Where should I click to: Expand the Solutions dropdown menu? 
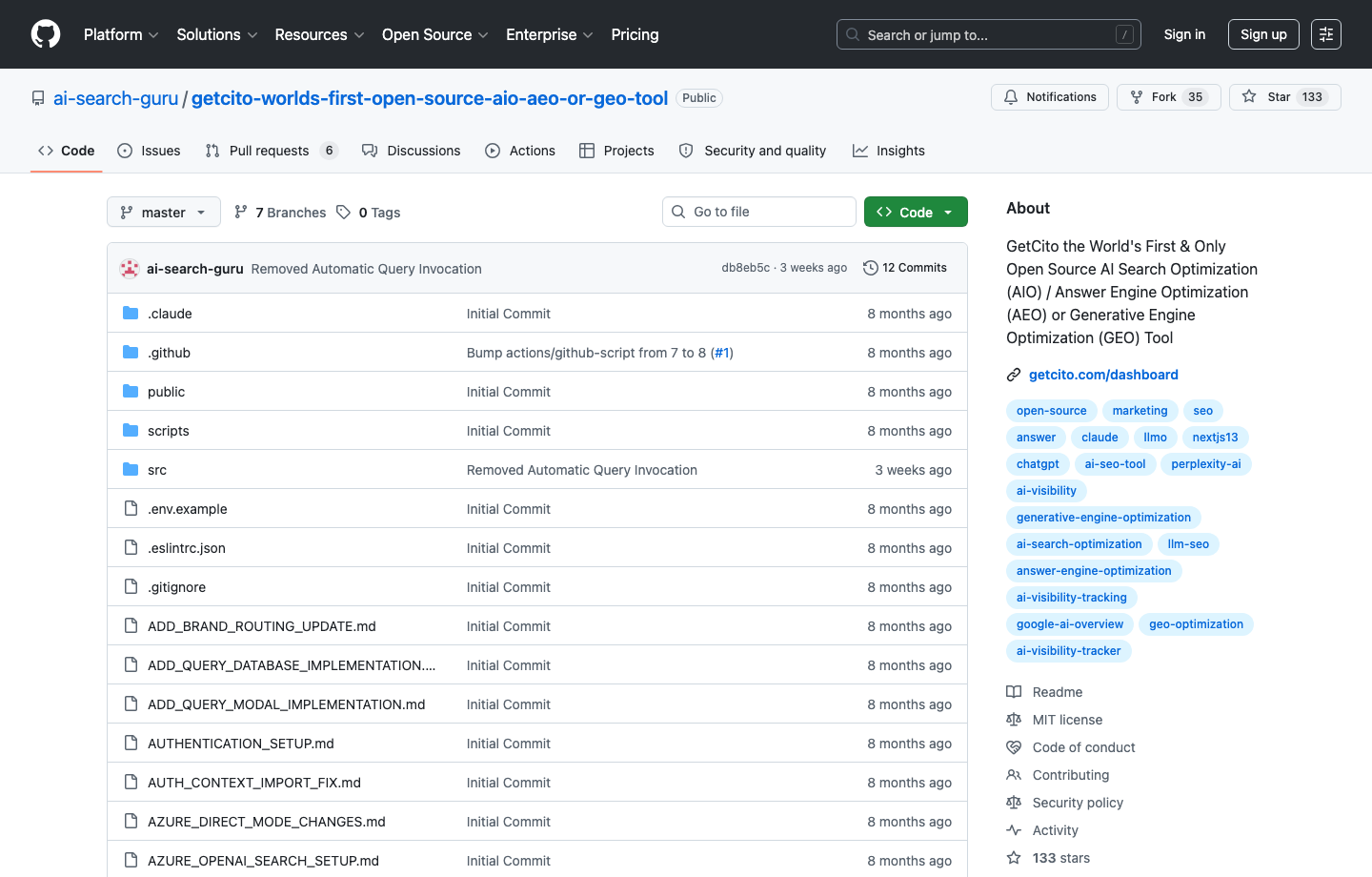tap(217, 34)
